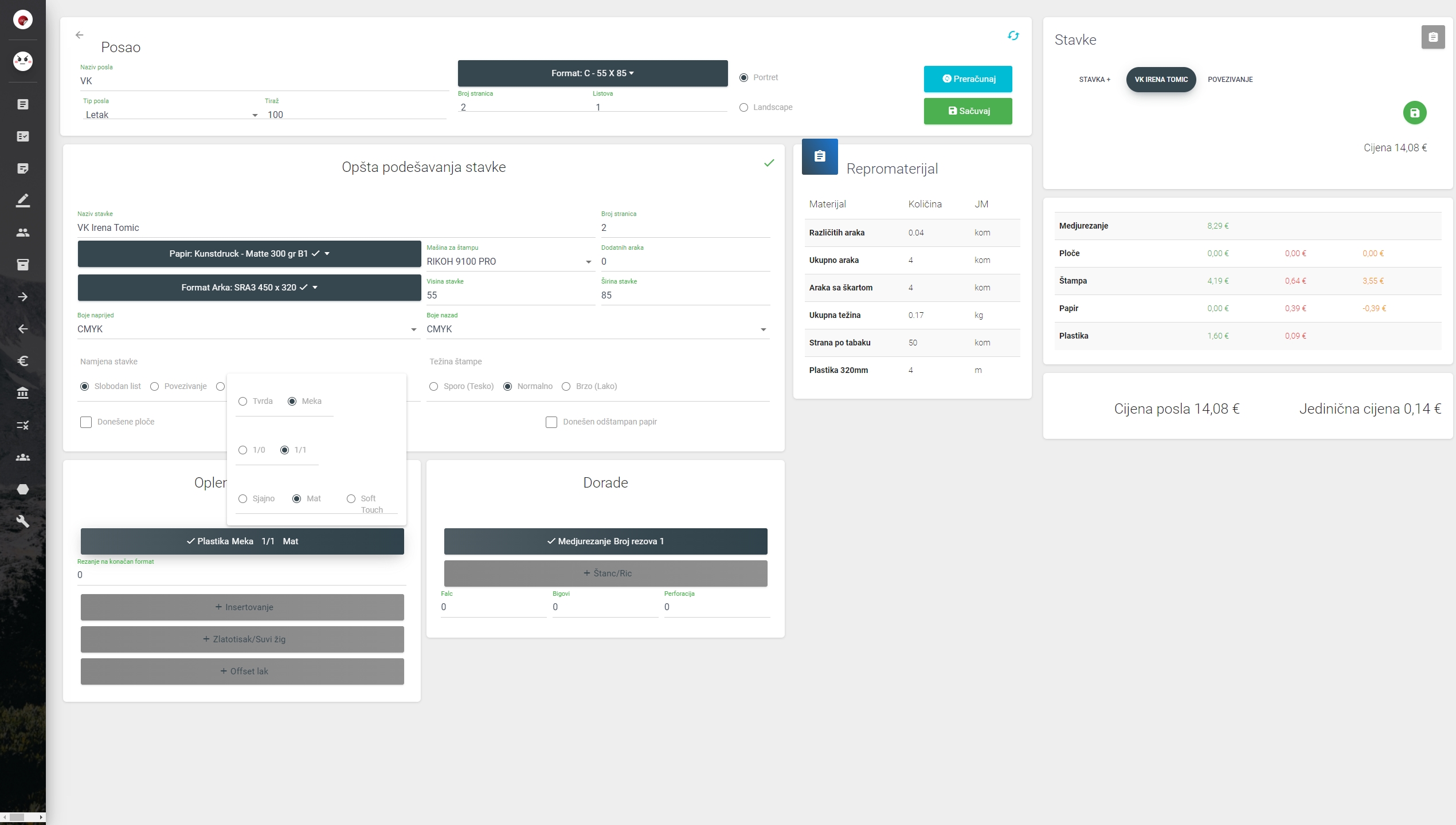Expand the Mašina za štampu RIKOH dropdown
The width and height of the screenshot is (1456, 825).
tap(508, 262)
